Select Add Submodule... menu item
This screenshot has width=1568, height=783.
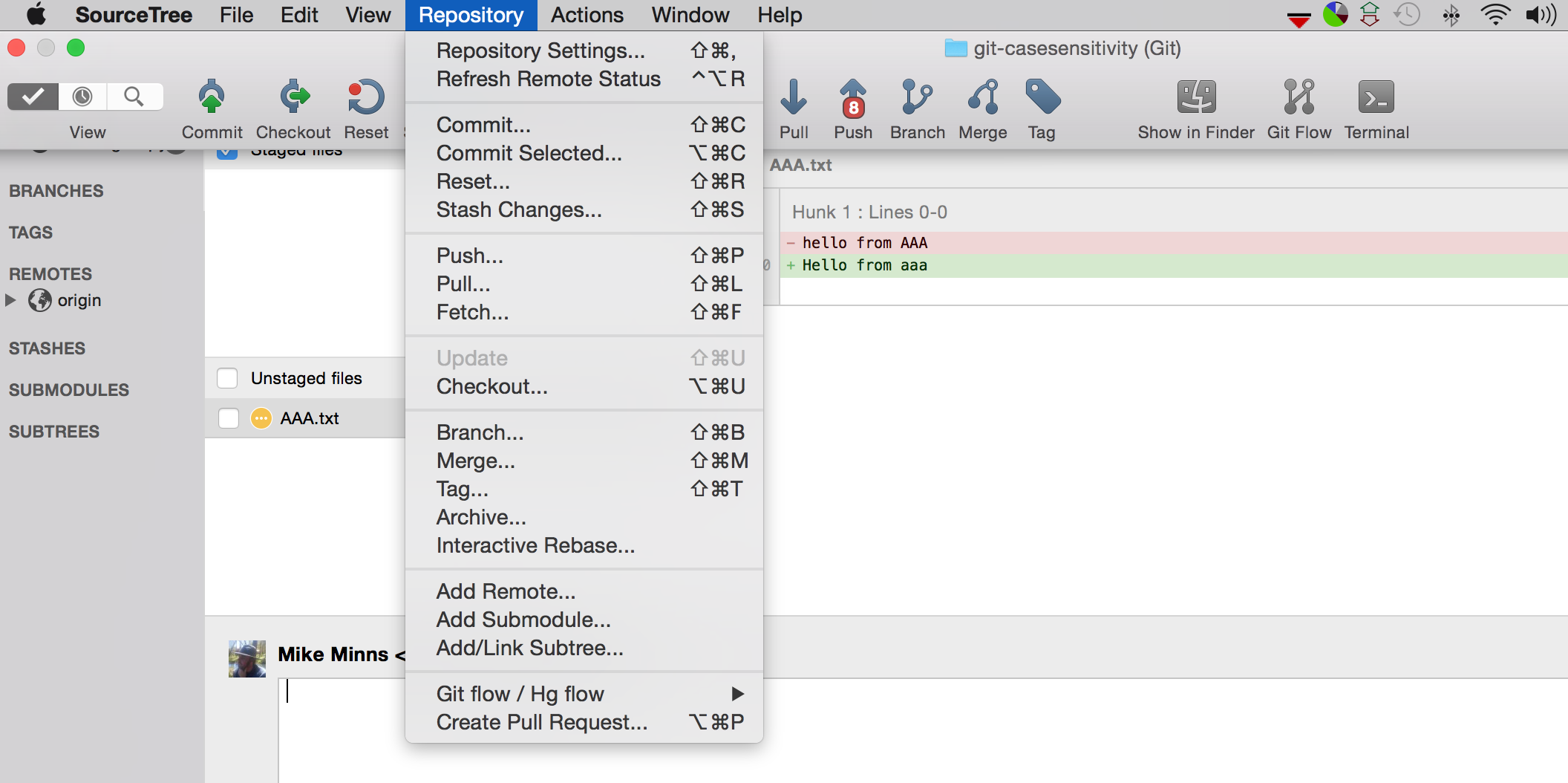click(584, 620)
